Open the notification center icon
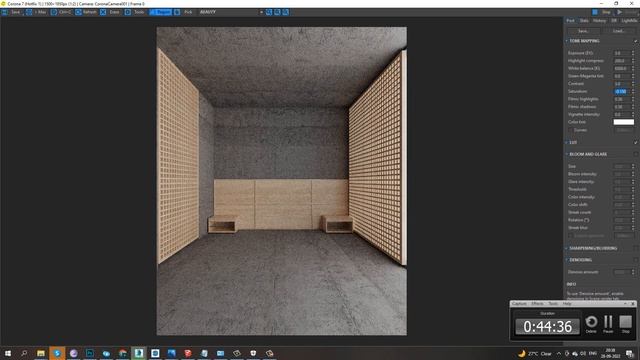Viewport: 640px width, 360px height. click(630, 354)
